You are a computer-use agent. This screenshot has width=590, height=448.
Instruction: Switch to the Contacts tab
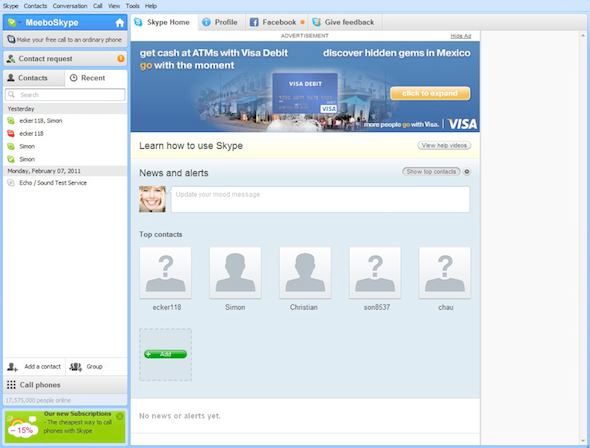[x=34, y=78]
